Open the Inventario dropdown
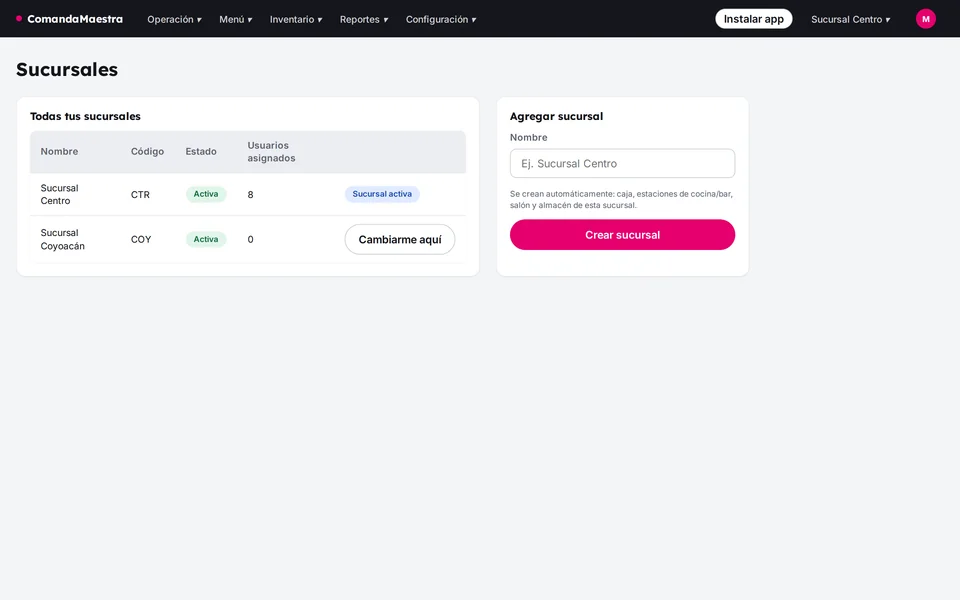This screenshot has width=960, height=600. click(x=296, y=19)
